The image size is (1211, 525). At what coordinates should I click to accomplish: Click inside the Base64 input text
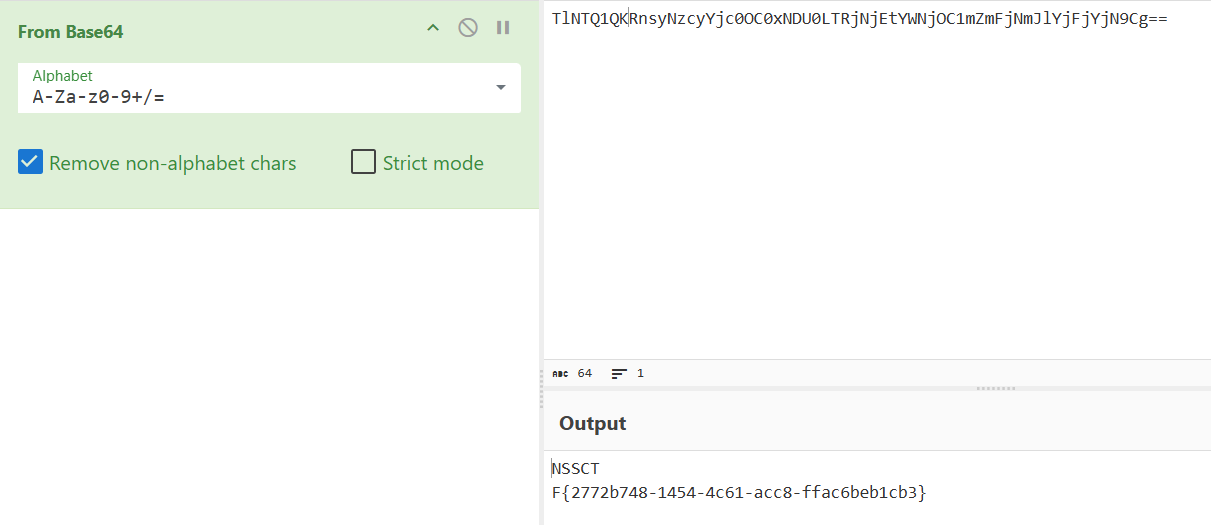[860, 18]
